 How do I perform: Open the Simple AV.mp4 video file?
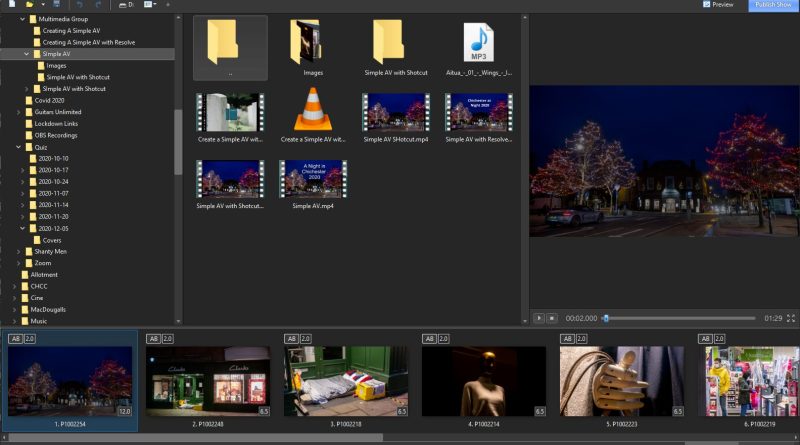pos(312,179)
